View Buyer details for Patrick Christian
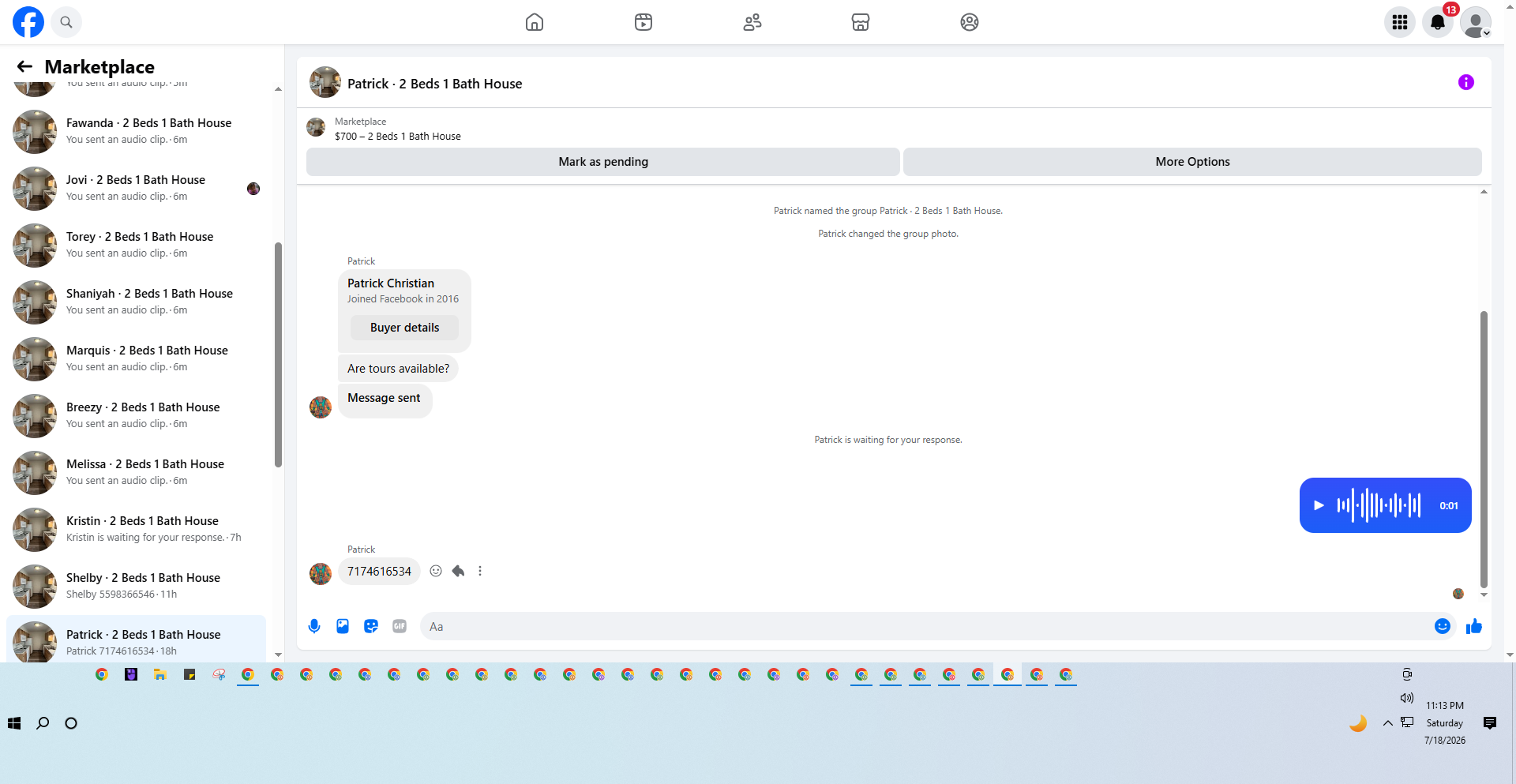 pos(404,328)
